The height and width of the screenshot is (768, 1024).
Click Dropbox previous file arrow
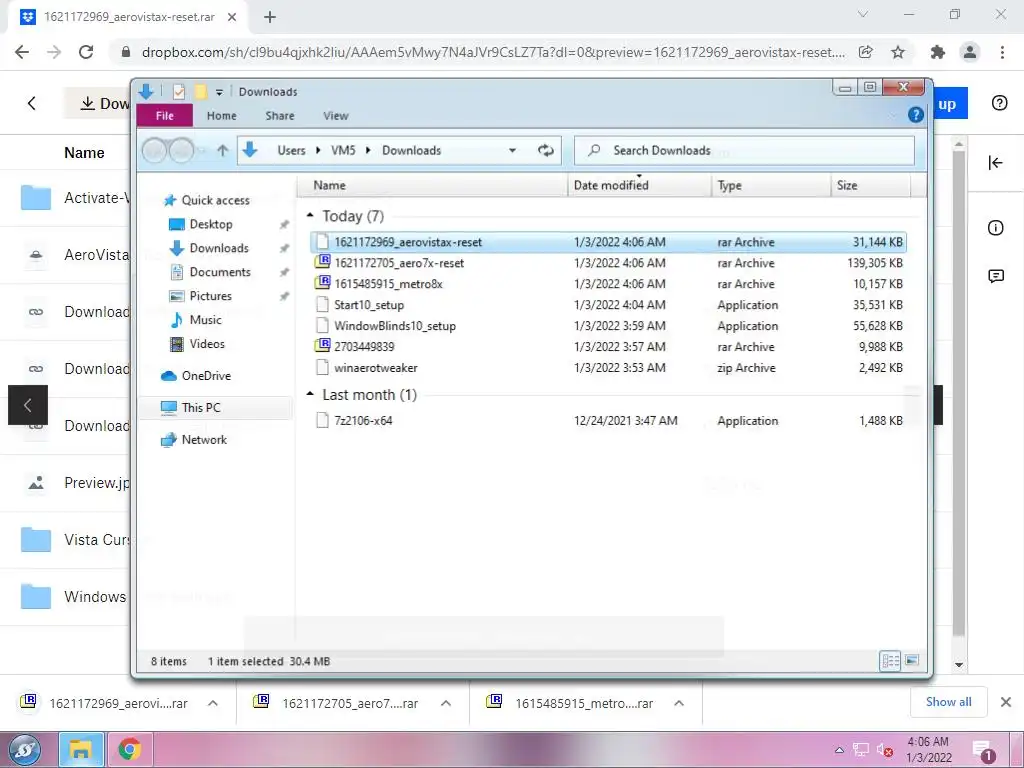click(x=27, y=405)
